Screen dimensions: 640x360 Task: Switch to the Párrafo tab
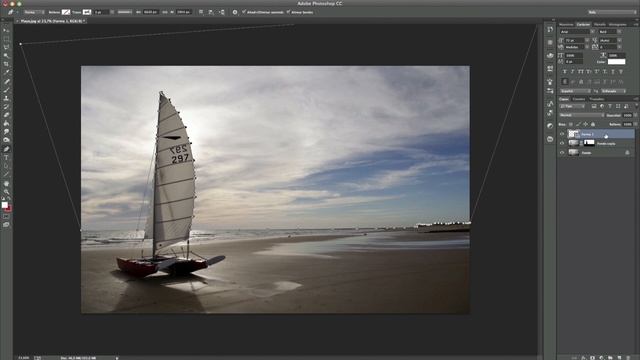click(600, 24)
